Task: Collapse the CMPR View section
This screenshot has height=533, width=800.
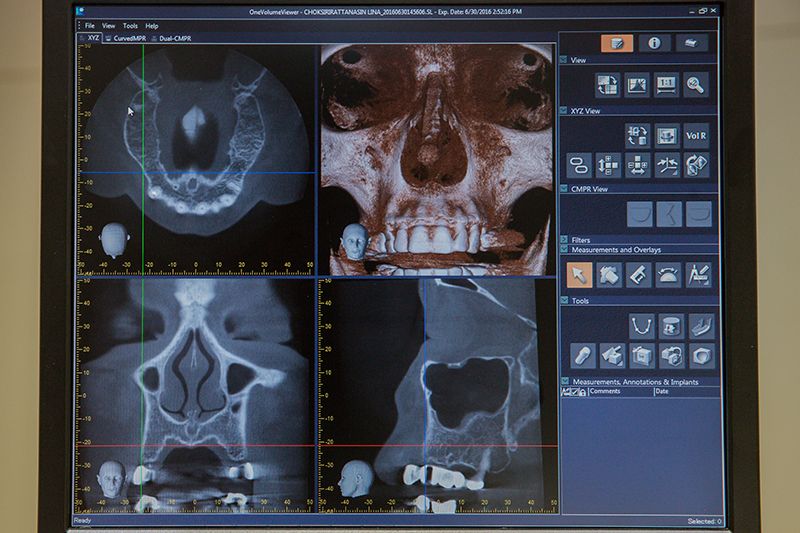Action: [564, 188]
